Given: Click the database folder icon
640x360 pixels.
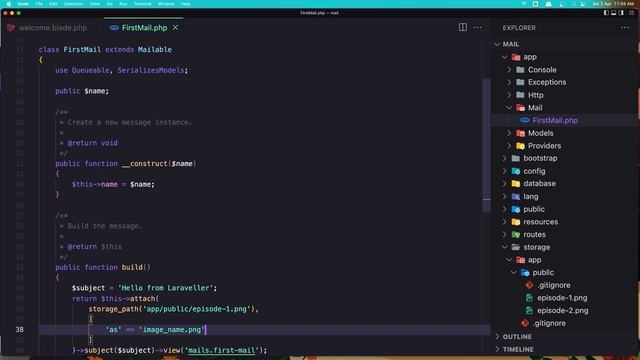Looking at the screenshot, I should click(516, 184).
